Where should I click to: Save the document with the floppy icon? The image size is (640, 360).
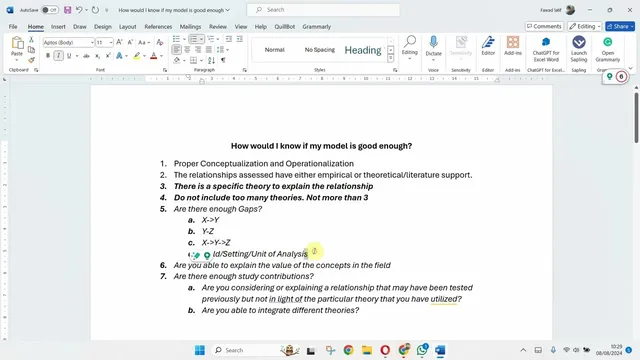[x=67, y=10]
